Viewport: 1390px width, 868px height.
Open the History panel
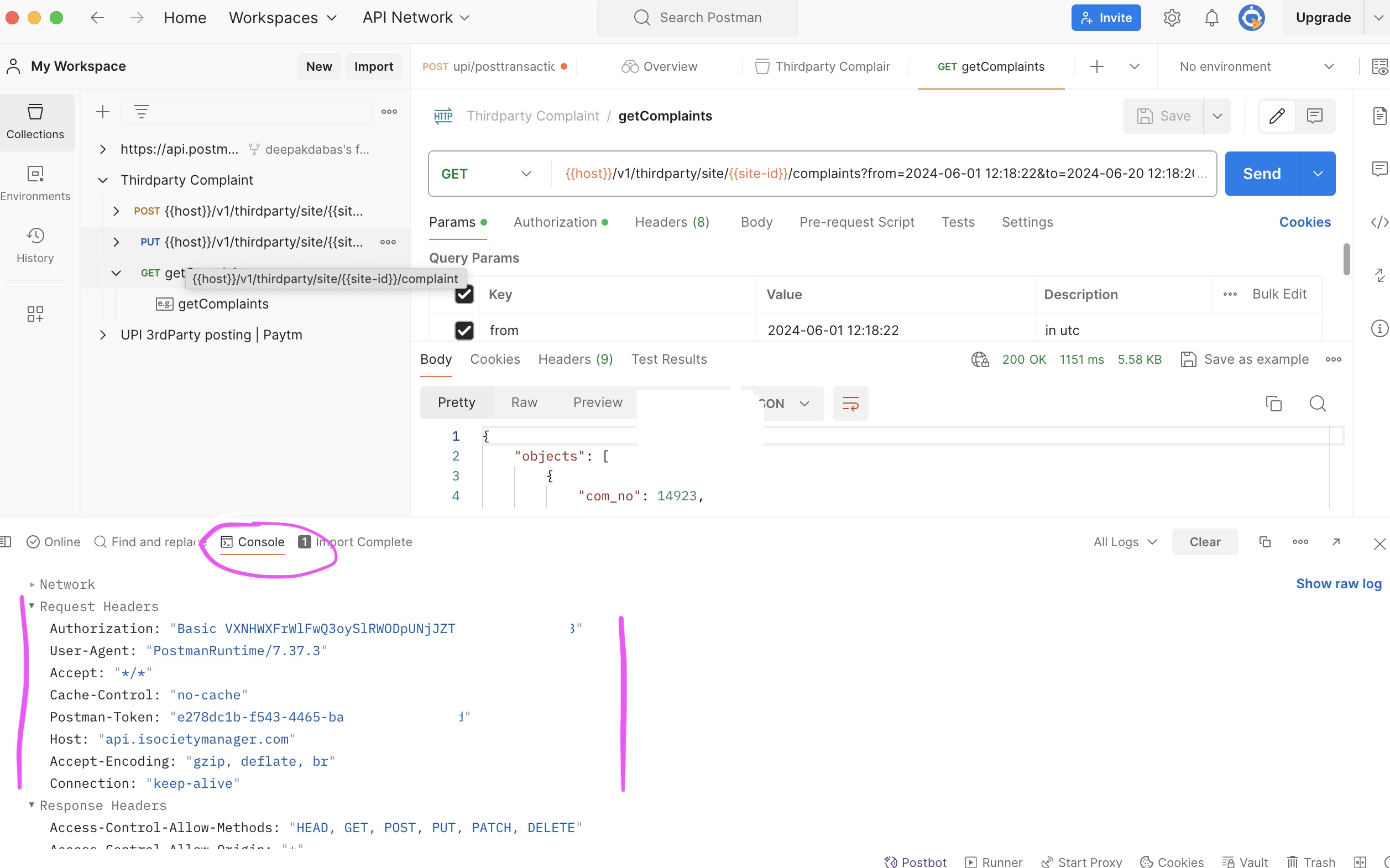tap(35, 245)
